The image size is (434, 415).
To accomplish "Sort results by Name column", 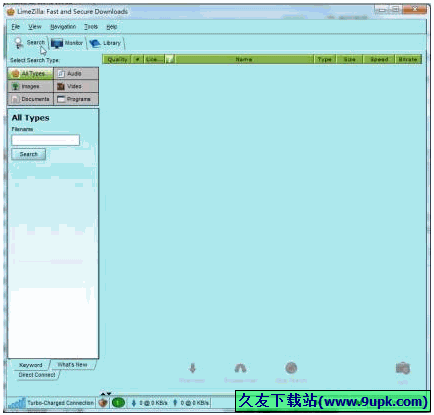I will tap(244, 59).
